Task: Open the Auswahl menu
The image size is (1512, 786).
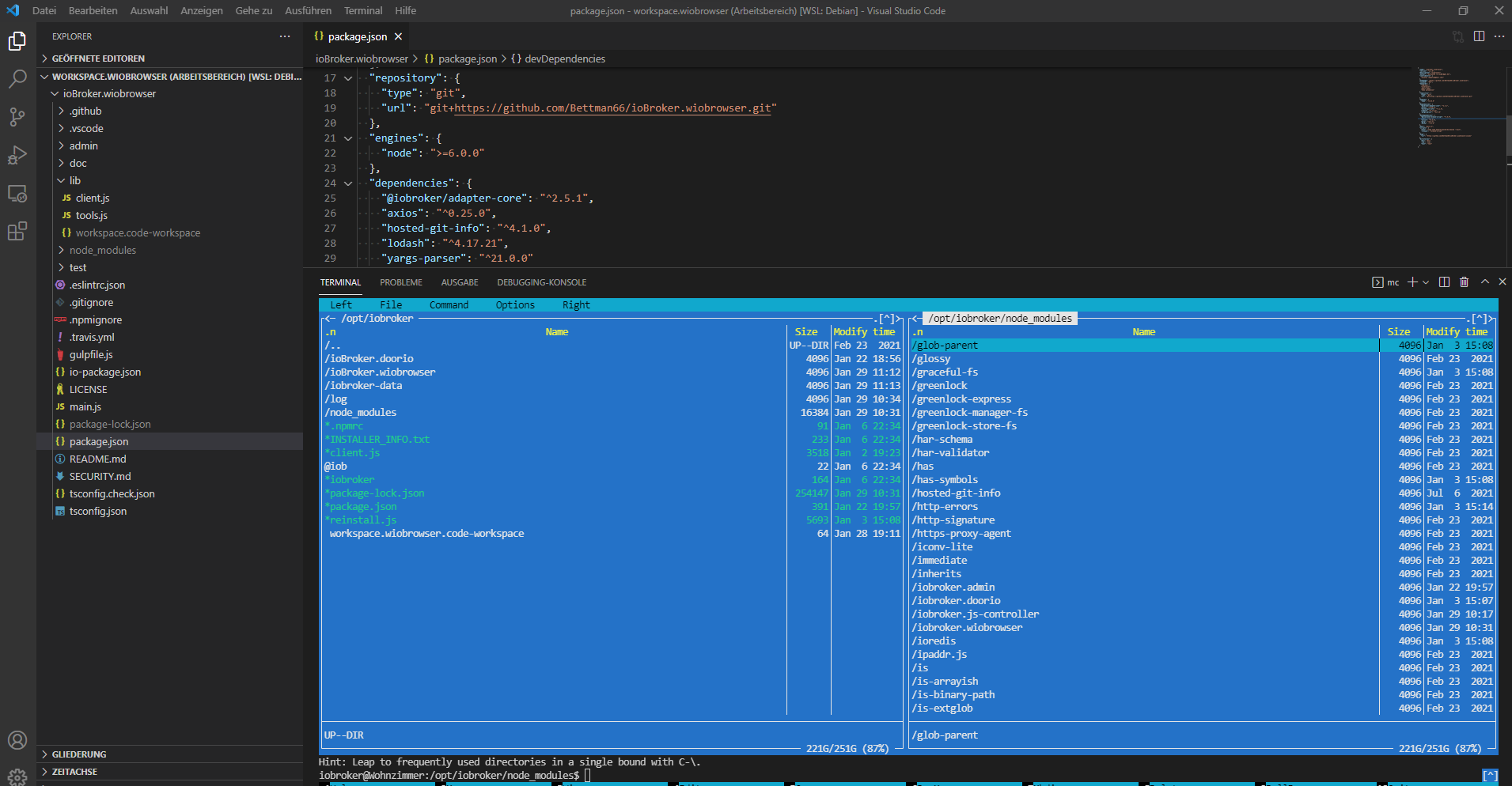Action: click(x=149, y=11)
